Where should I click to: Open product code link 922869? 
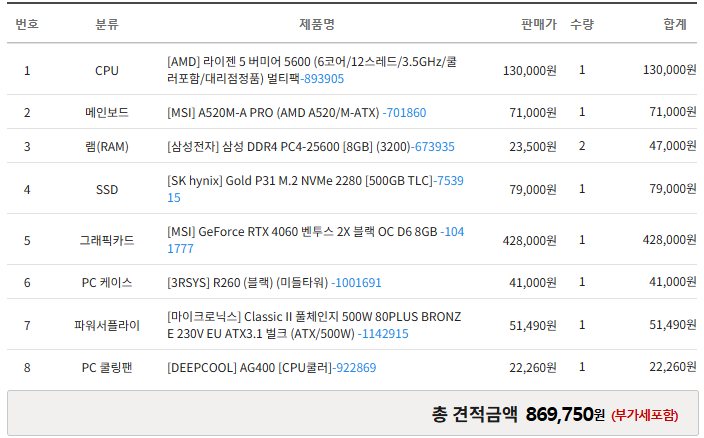(354, 368)
